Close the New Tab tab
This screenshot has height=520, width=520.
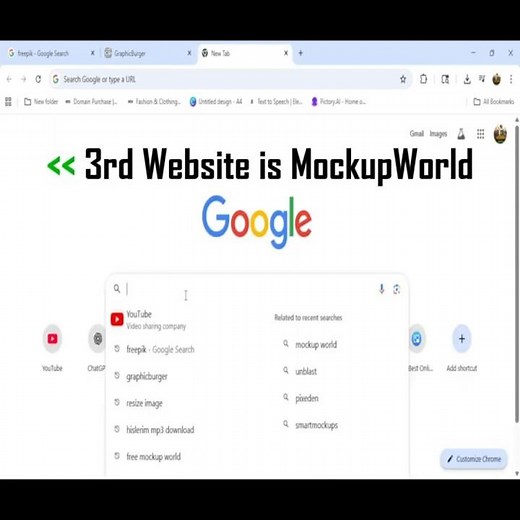pos(286,53)
